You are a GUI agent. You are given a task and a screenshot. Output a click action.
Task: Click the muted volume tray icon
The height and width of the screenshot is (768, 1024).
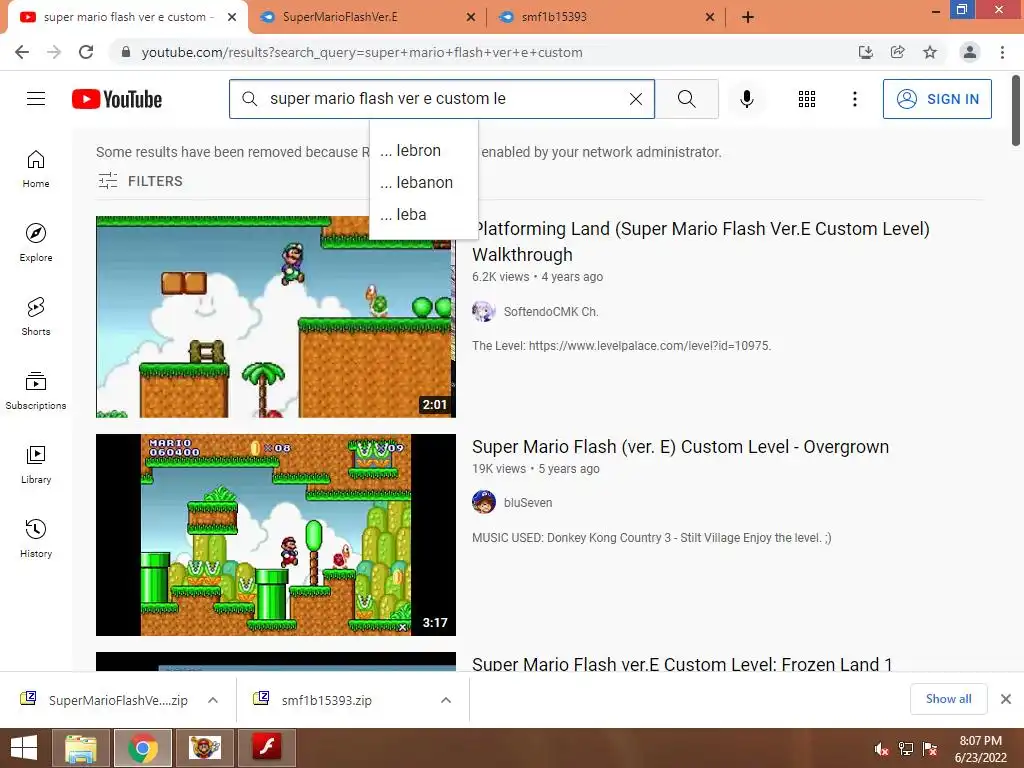coord(881,749)
